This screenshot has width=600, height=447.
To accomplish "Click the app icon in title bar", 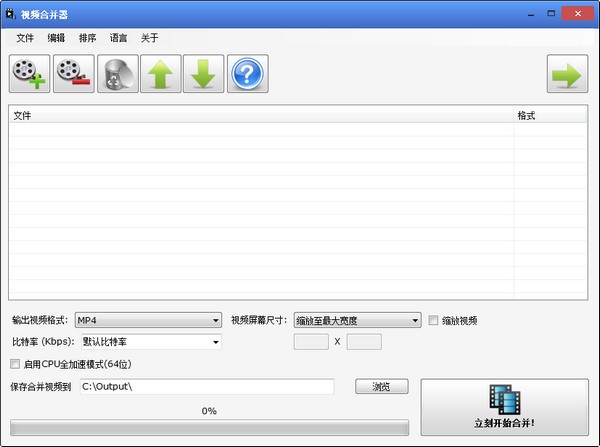I will pos(11,14).
